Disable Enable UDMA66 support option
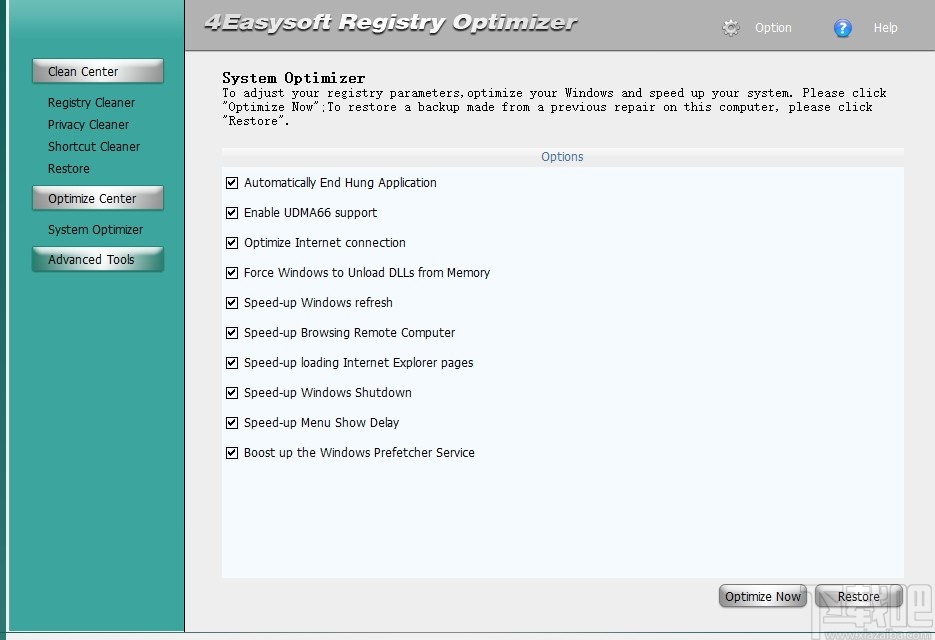This screenshot has width=935, height=640. pos(231,212)
